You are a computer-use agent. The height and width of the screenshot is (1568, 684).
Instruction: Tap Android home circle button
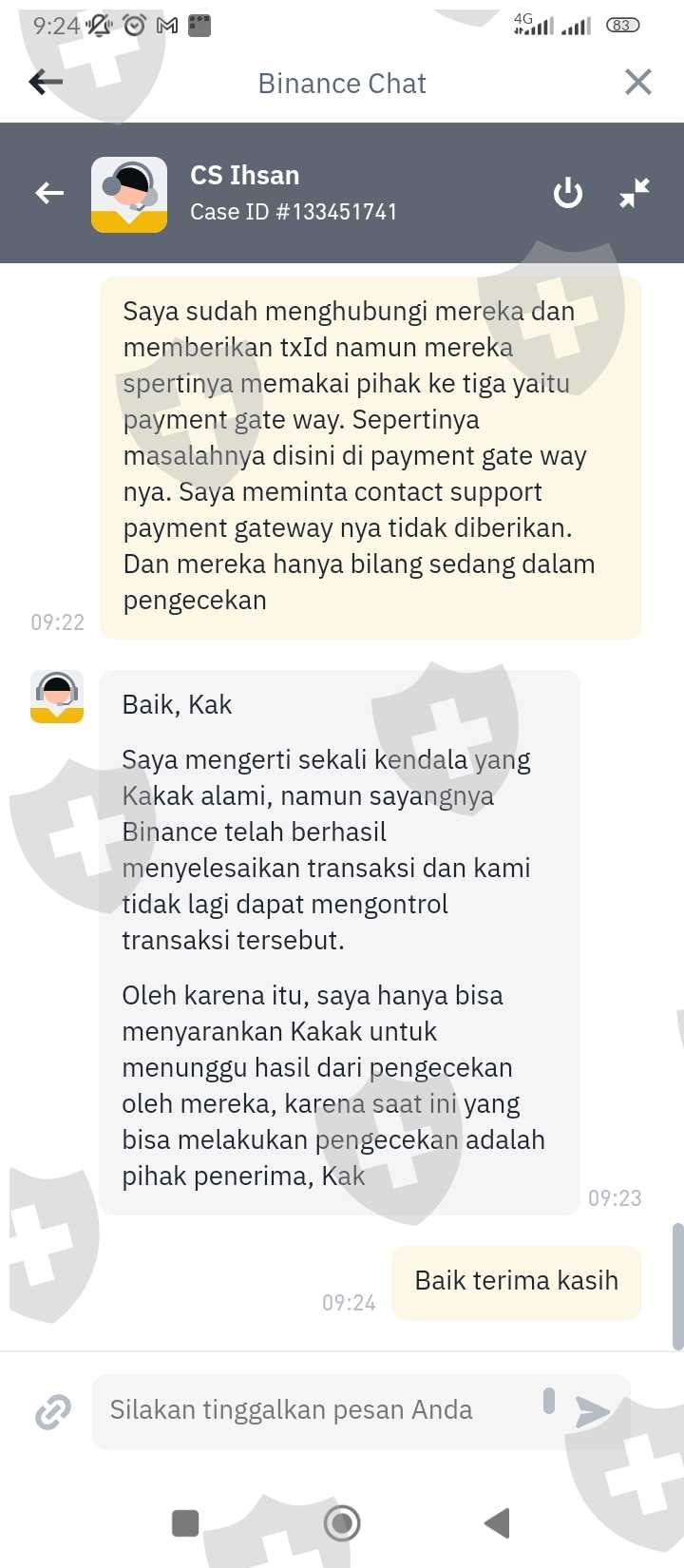pyautogui.click(x=342, y=1523)
